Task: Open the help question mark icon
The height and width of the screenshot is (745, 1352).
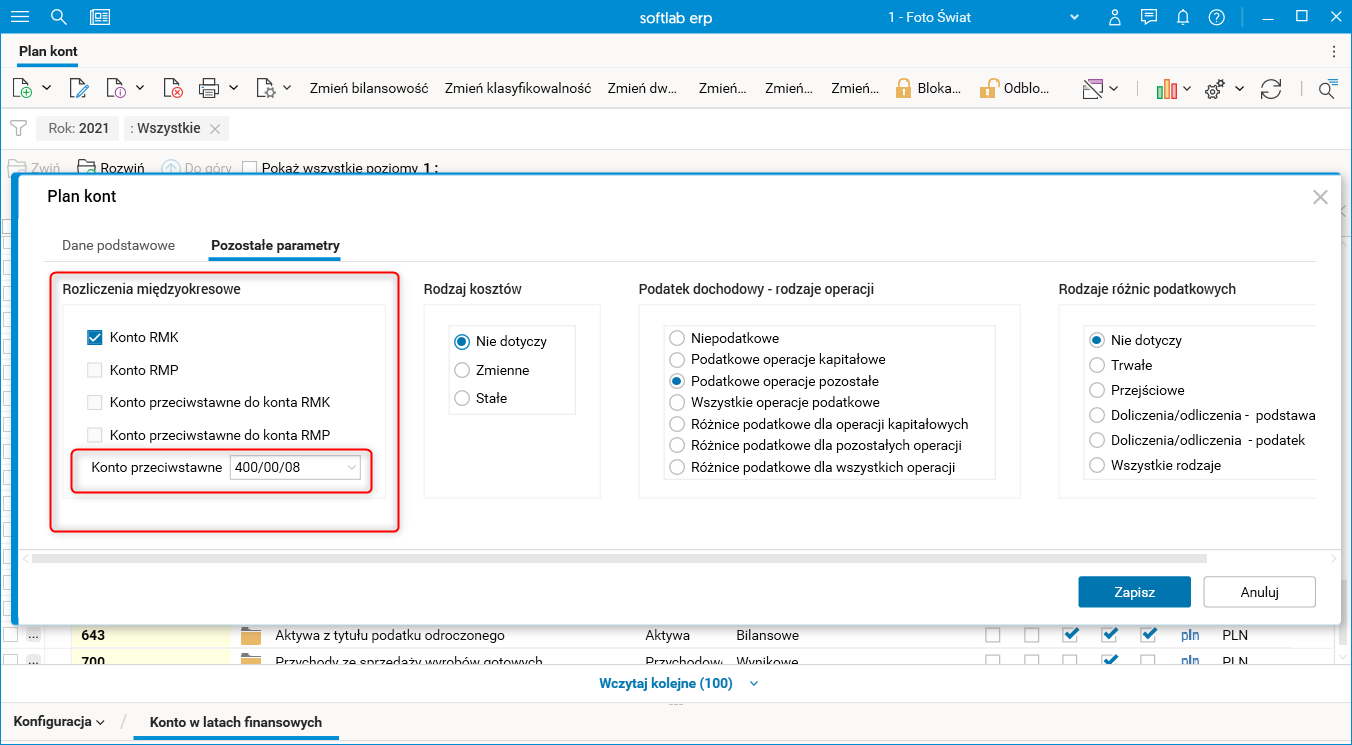Action: [x=1216, y=17]
